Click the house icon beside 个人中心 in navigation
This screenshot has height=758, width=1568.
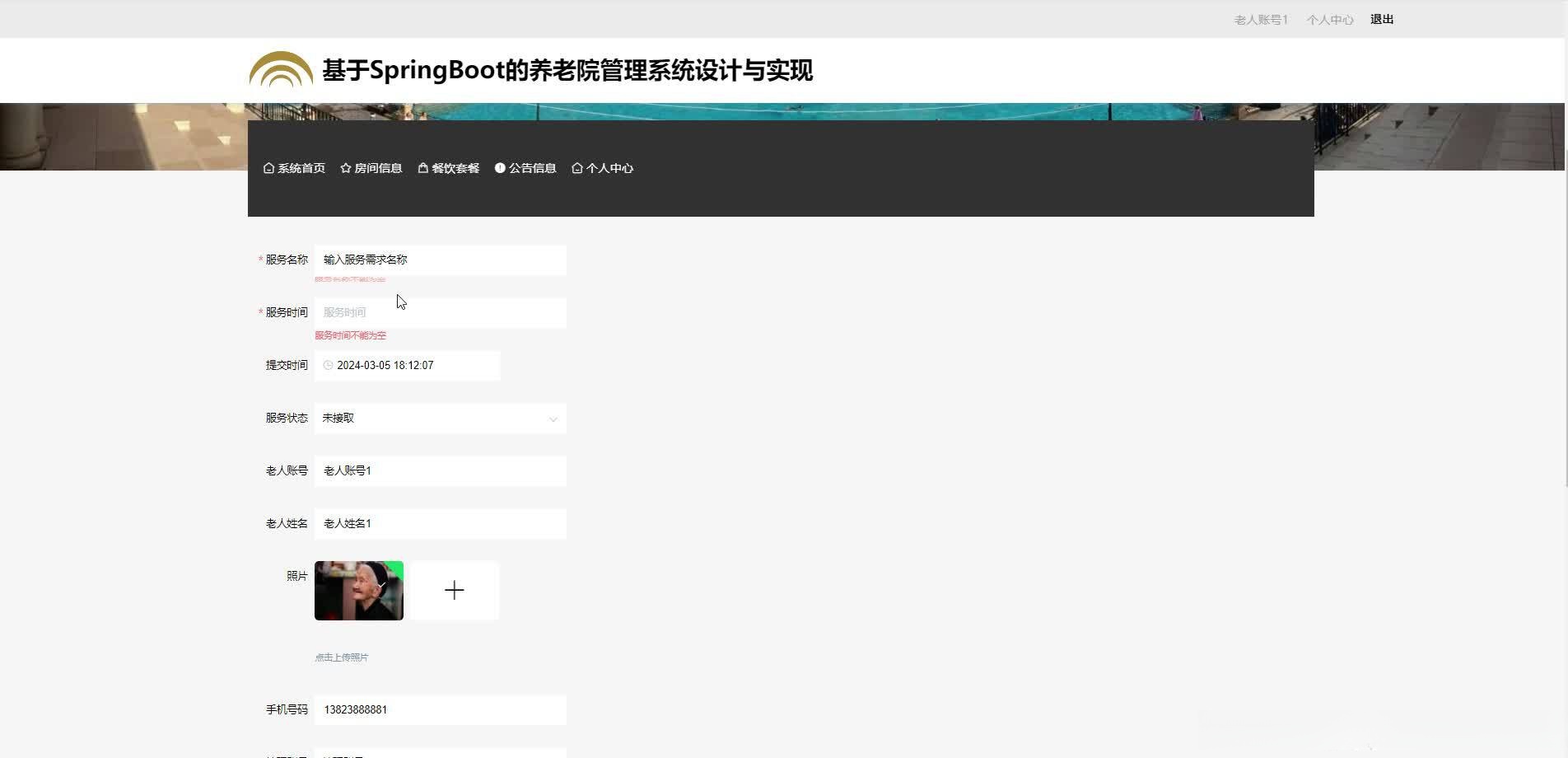(577, 168)
